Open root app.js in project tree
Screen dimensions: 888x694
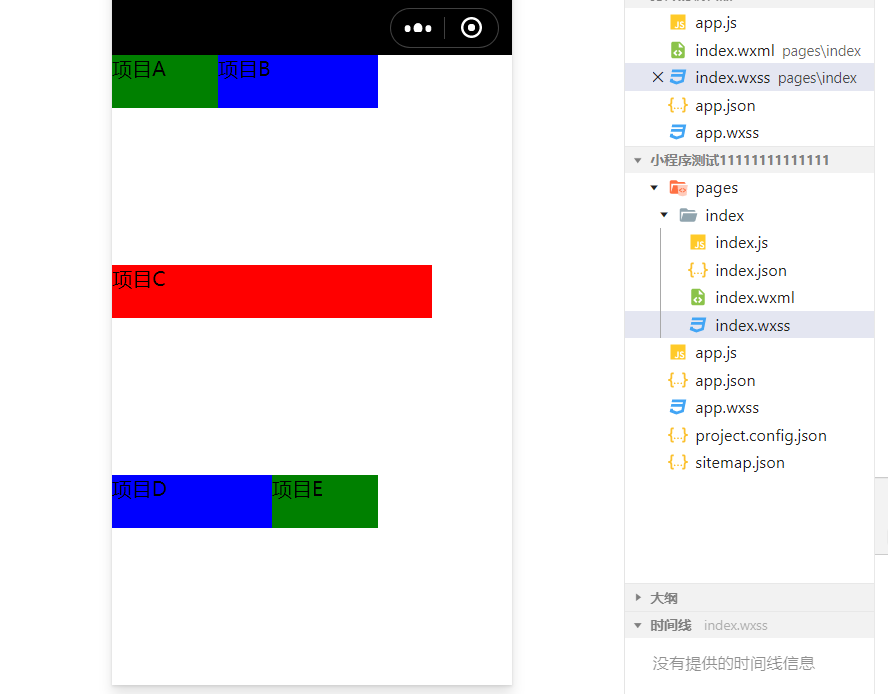click(749, 352)
